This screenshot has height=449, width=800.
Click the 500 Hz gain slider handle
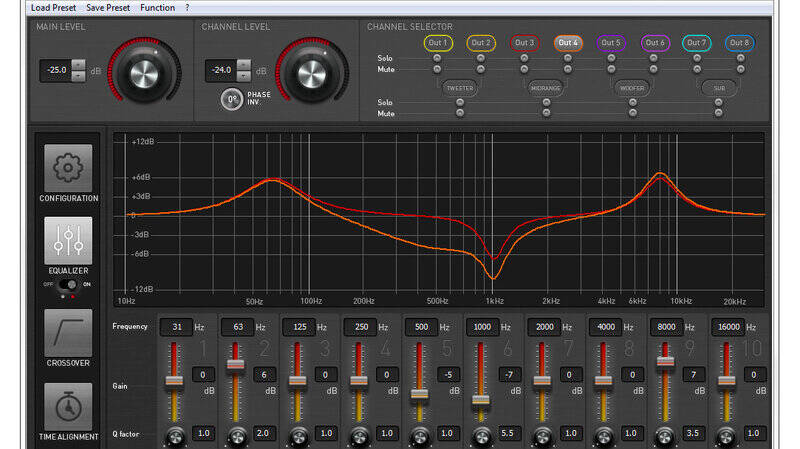click(419, 394)
